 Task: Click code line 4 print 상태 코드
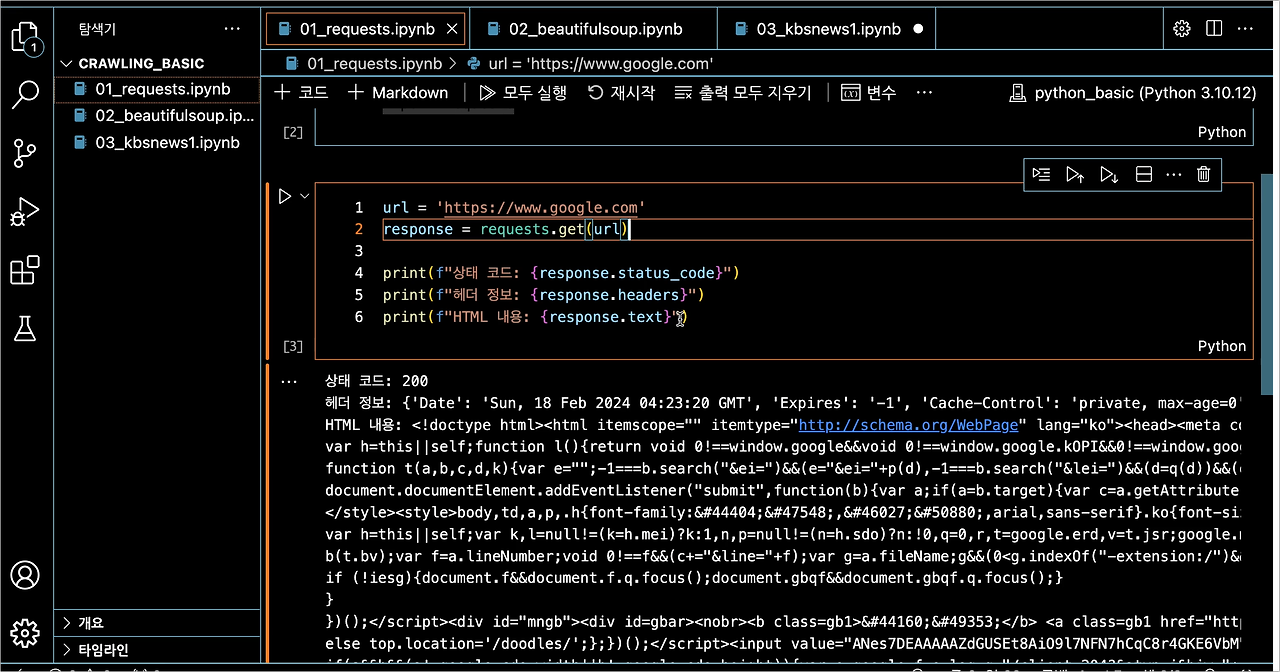click(561, 273)
